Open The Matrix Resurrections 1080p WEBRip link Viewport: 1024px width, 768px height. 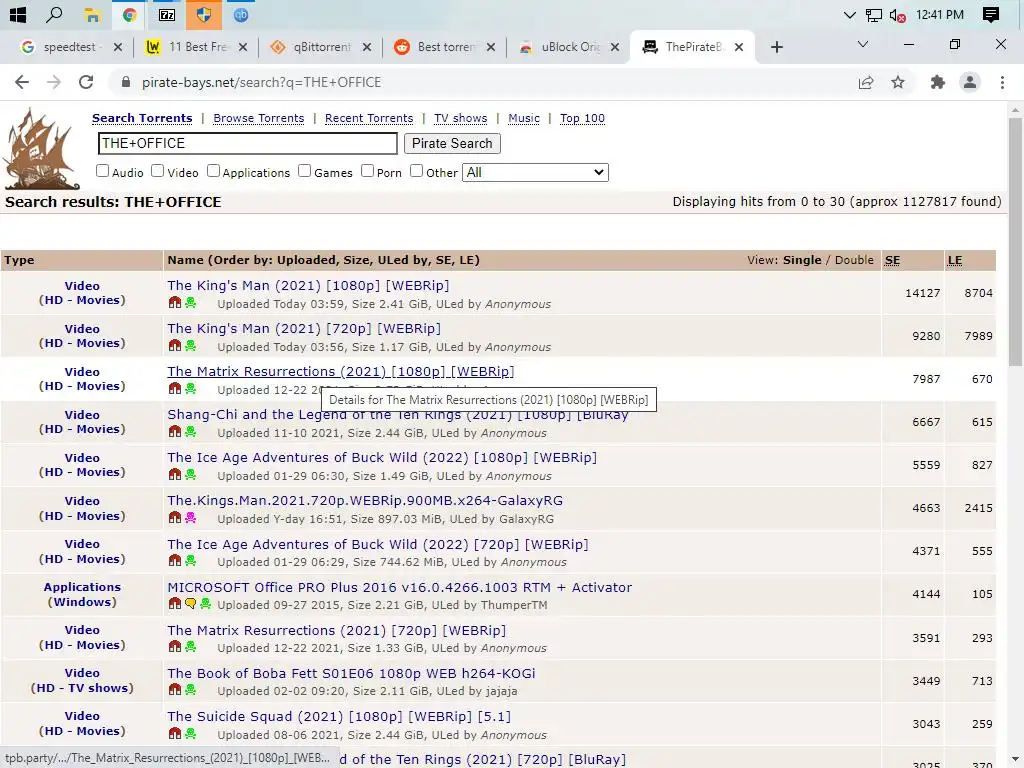click(x=340, y=372)
